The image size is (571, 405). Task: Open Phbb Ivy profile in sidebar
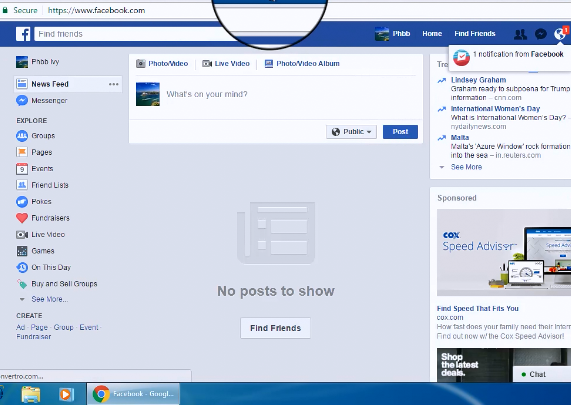tap(38, 62)
